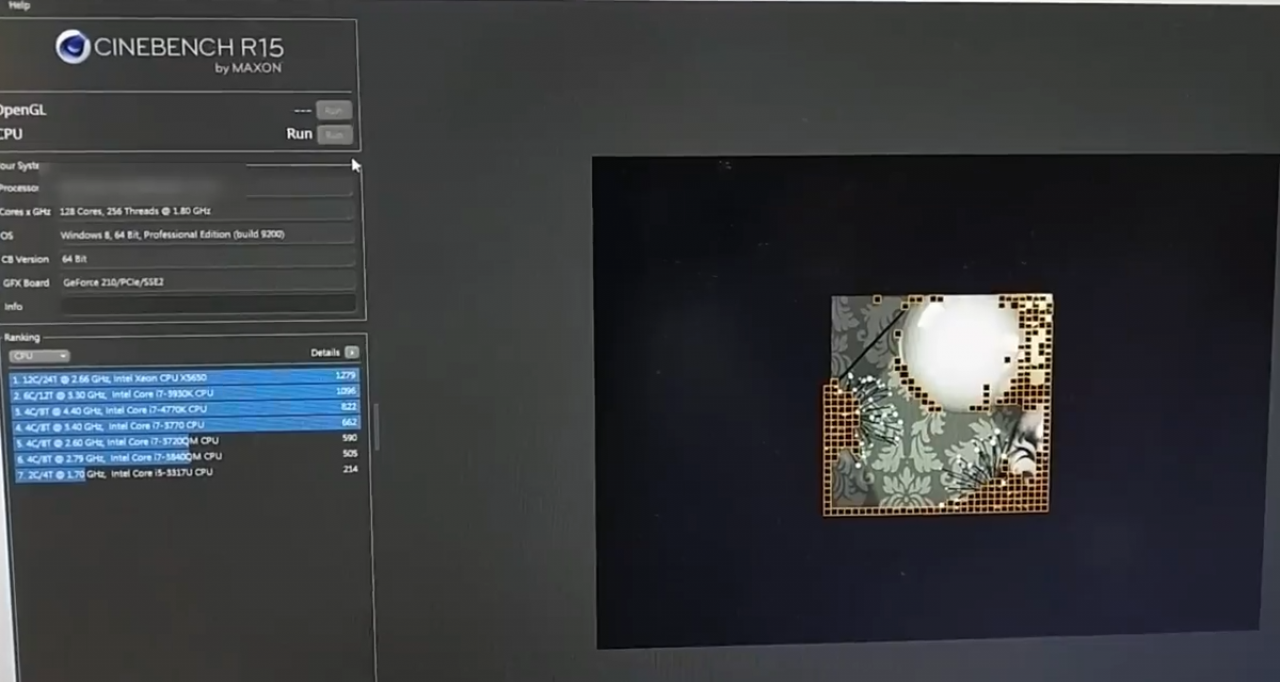This screenshot has height=682, width=1280.
Task: Click the Cores x GHz value field
Action: [206, 212]
